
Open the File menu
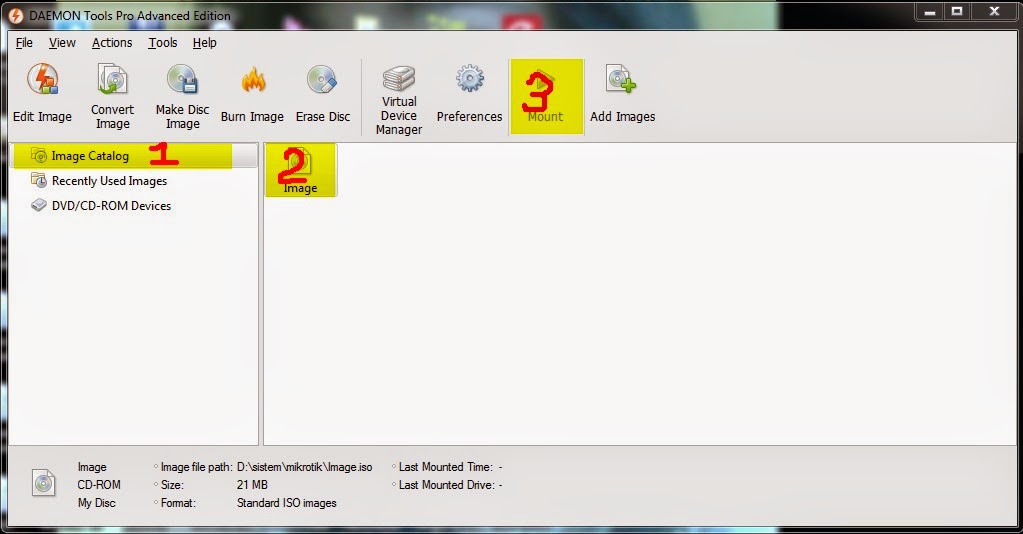click(x=24, y=42)
